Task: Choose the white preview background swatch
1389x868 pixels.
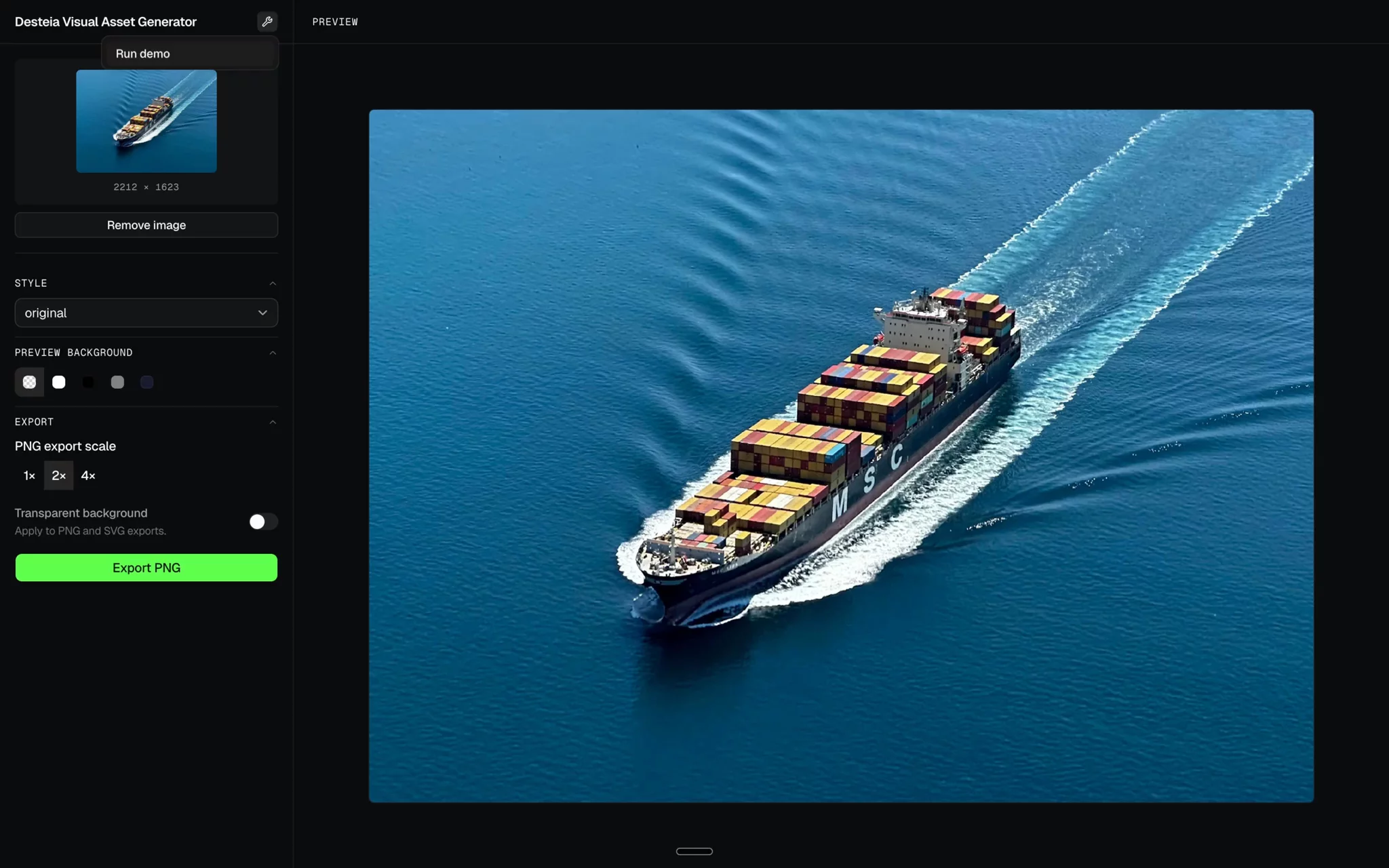Action: pos(59,382)
